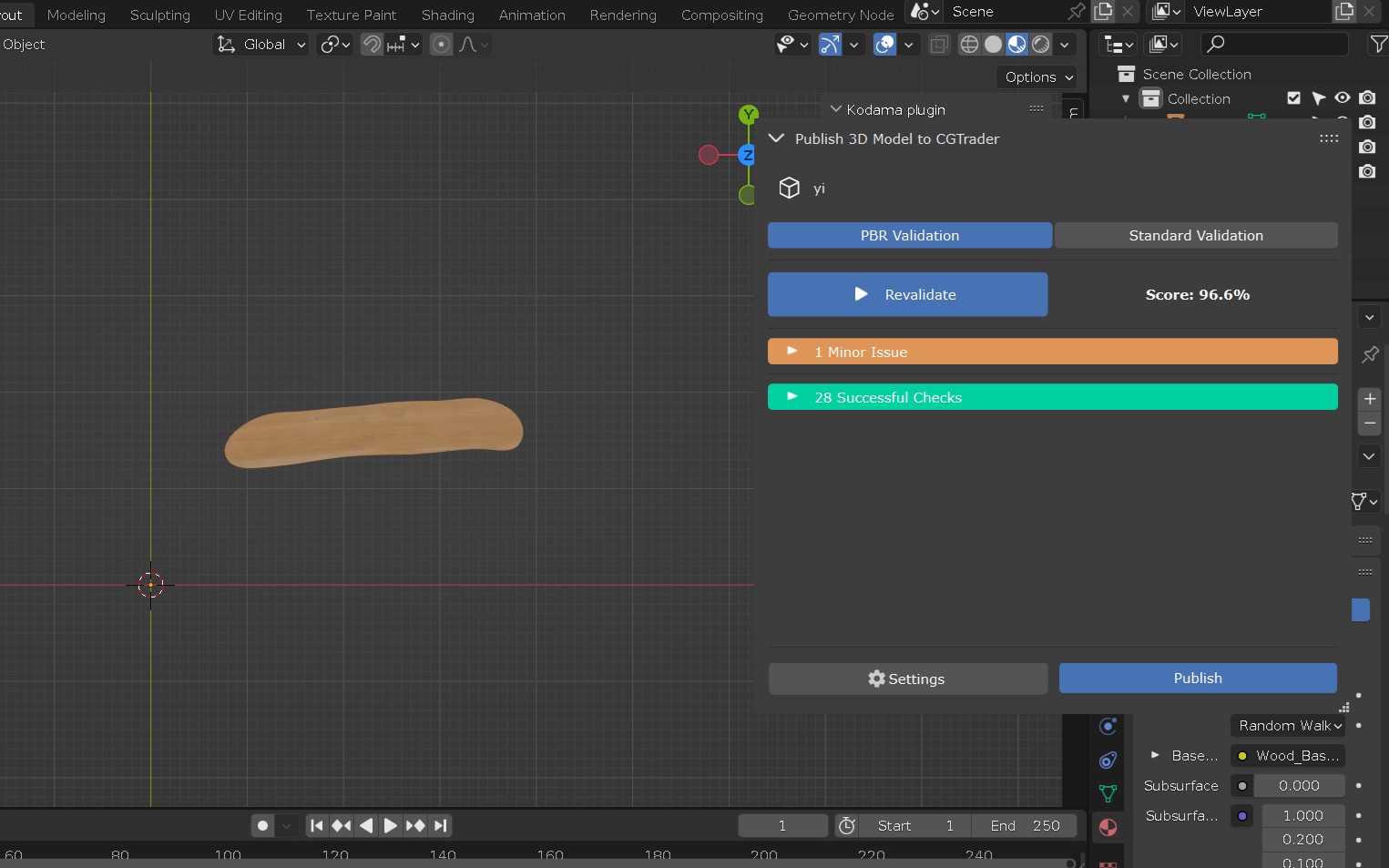Screen dimensions: 1389x868
Task: Toggle proportional editing
Action: pyautogui.click(x=441, y=45)
